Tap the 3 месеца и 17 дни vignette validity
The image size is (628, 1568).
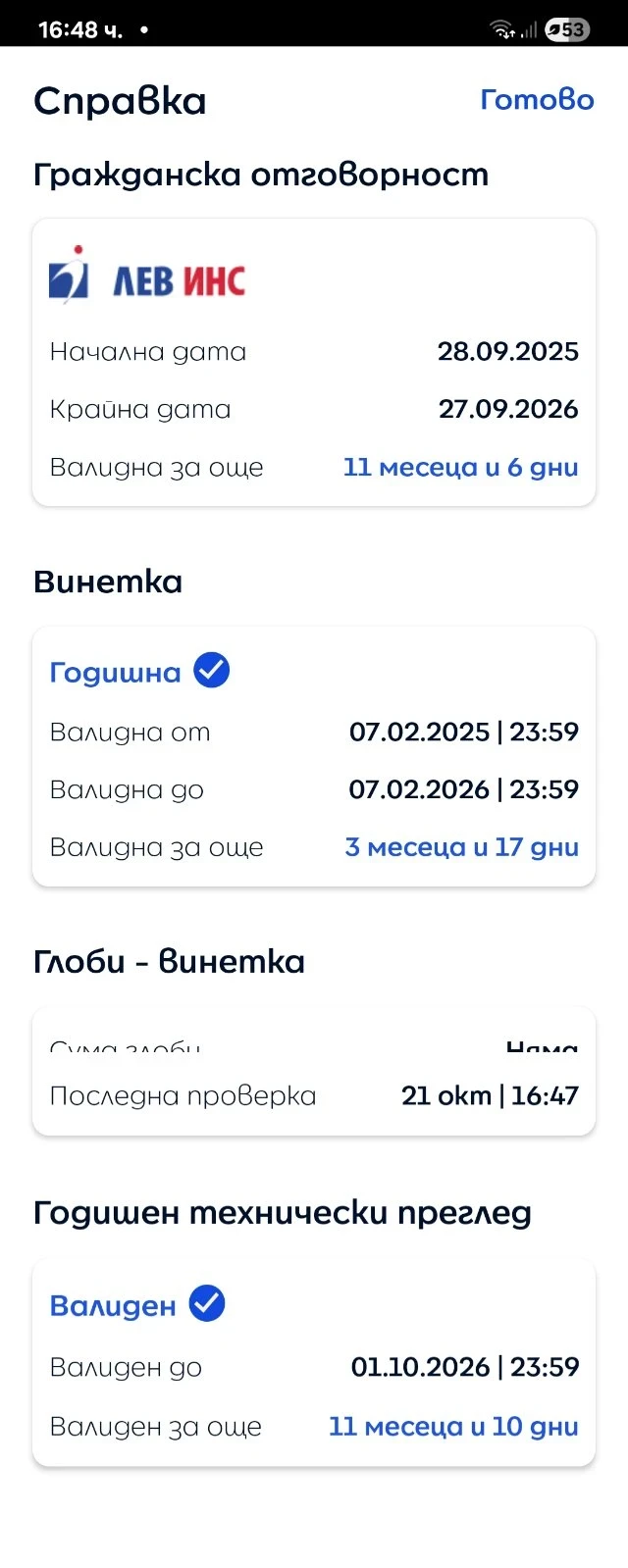point(461,847)
